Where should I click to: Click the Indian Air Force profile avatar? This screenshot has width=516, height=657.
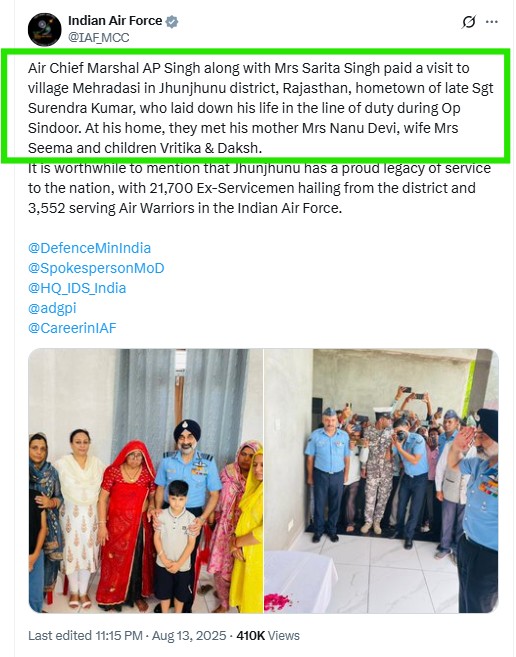(x=44, y=29)
